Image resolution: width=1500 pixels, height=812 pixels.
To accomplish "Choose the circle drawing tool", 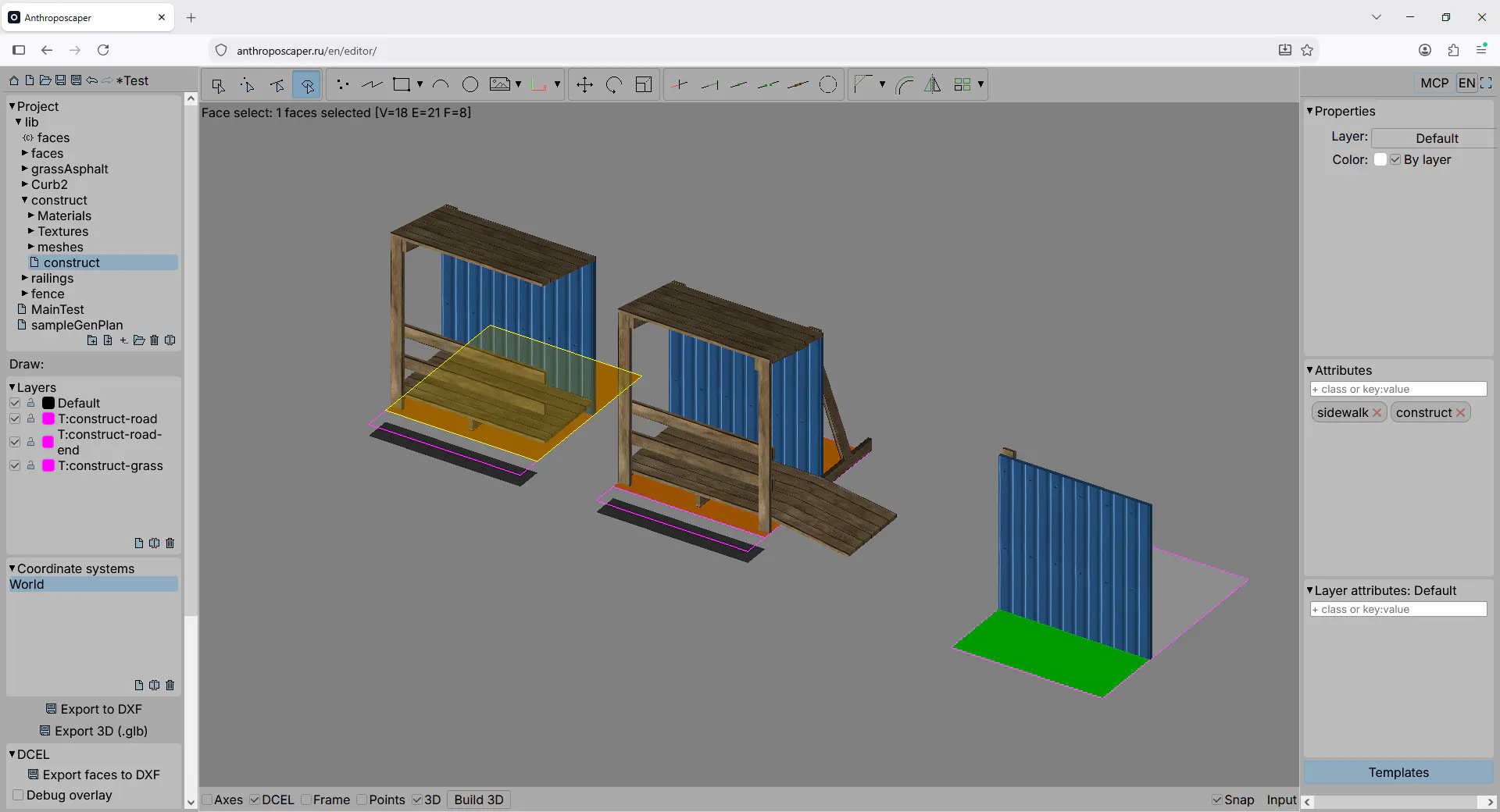I will tap(470, 84).
